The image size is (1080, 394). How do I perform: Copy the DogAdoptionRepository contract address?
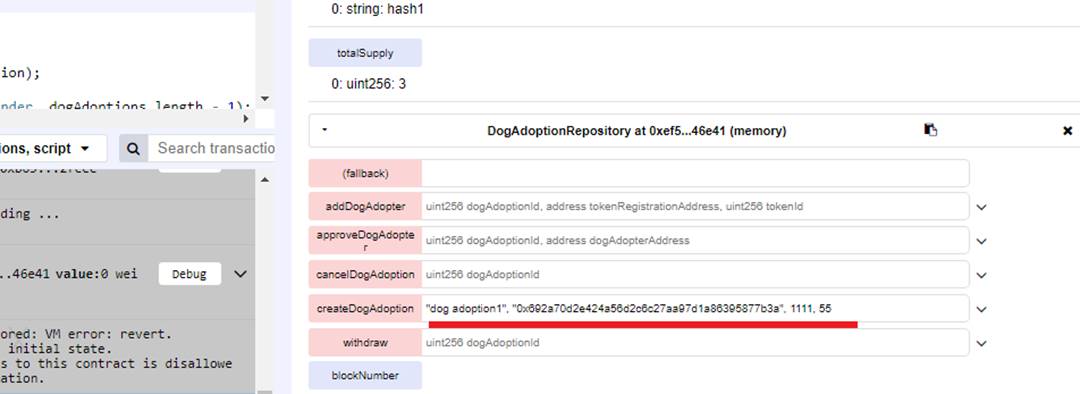(931, 130)
